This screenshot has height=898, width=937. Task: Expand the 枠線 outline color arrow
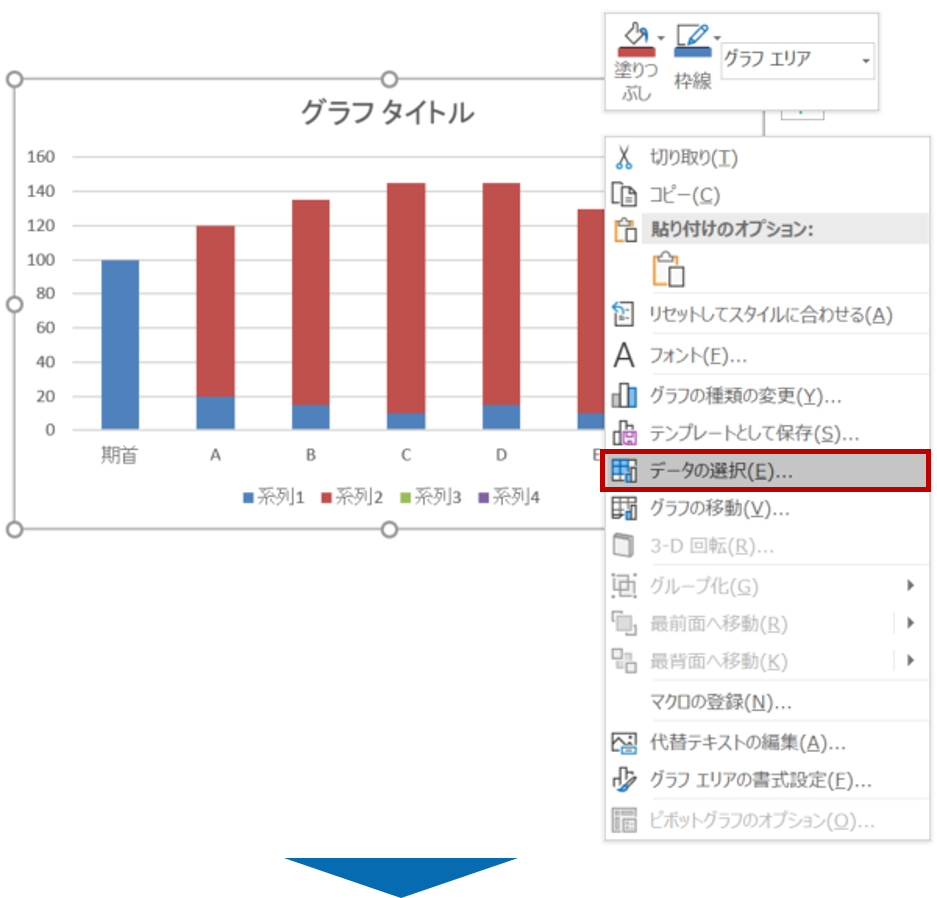[717, 38]
